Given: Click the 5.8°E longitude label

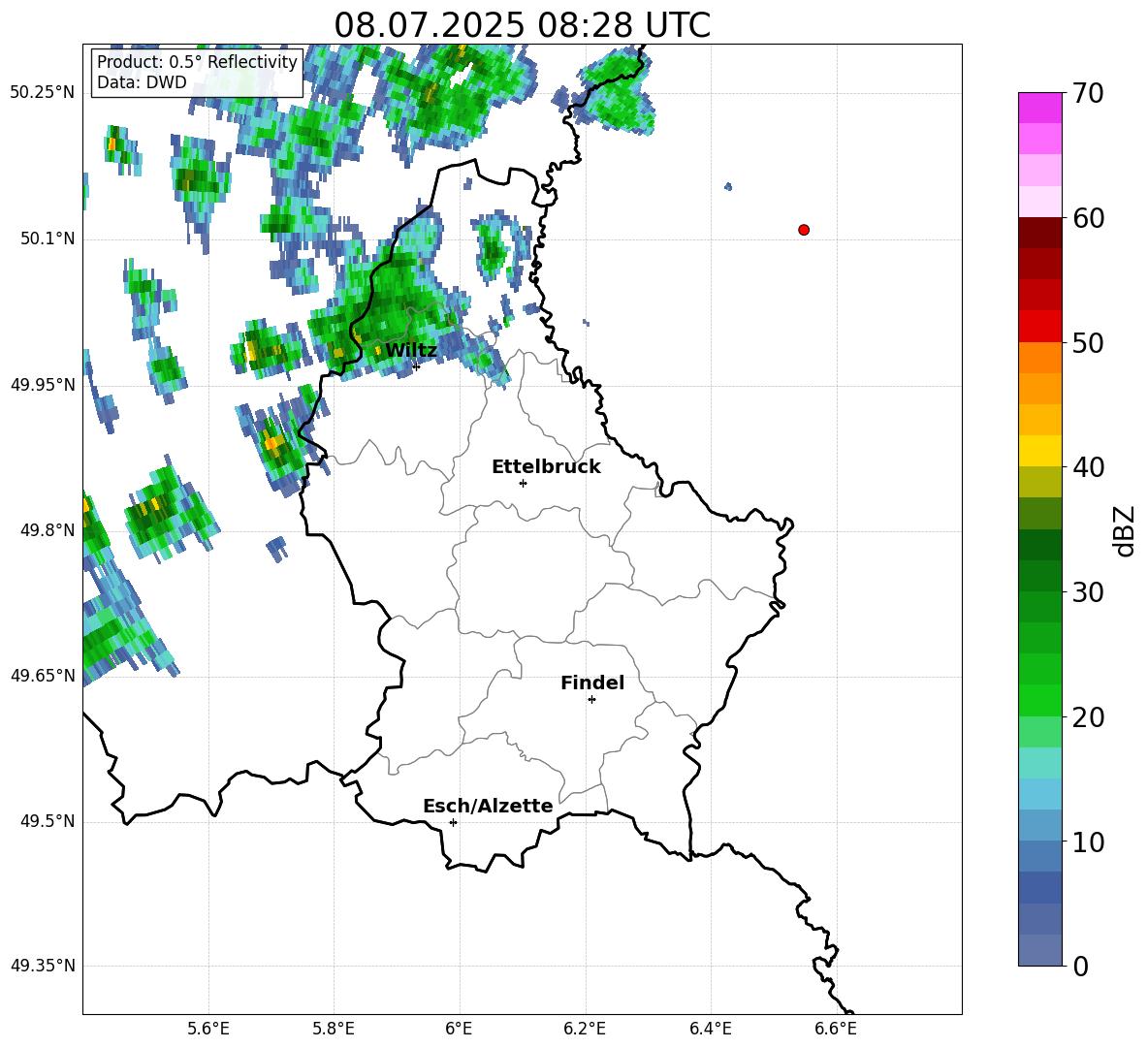Looking at the screenshot, I should pos(334,1029).
